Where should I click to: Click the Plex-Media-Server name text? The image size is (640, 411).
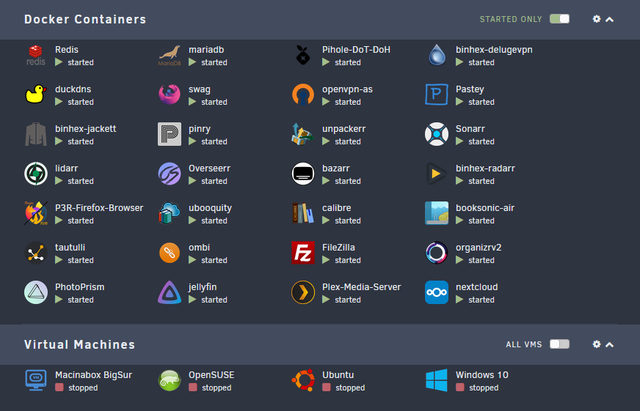coord(361,287)
